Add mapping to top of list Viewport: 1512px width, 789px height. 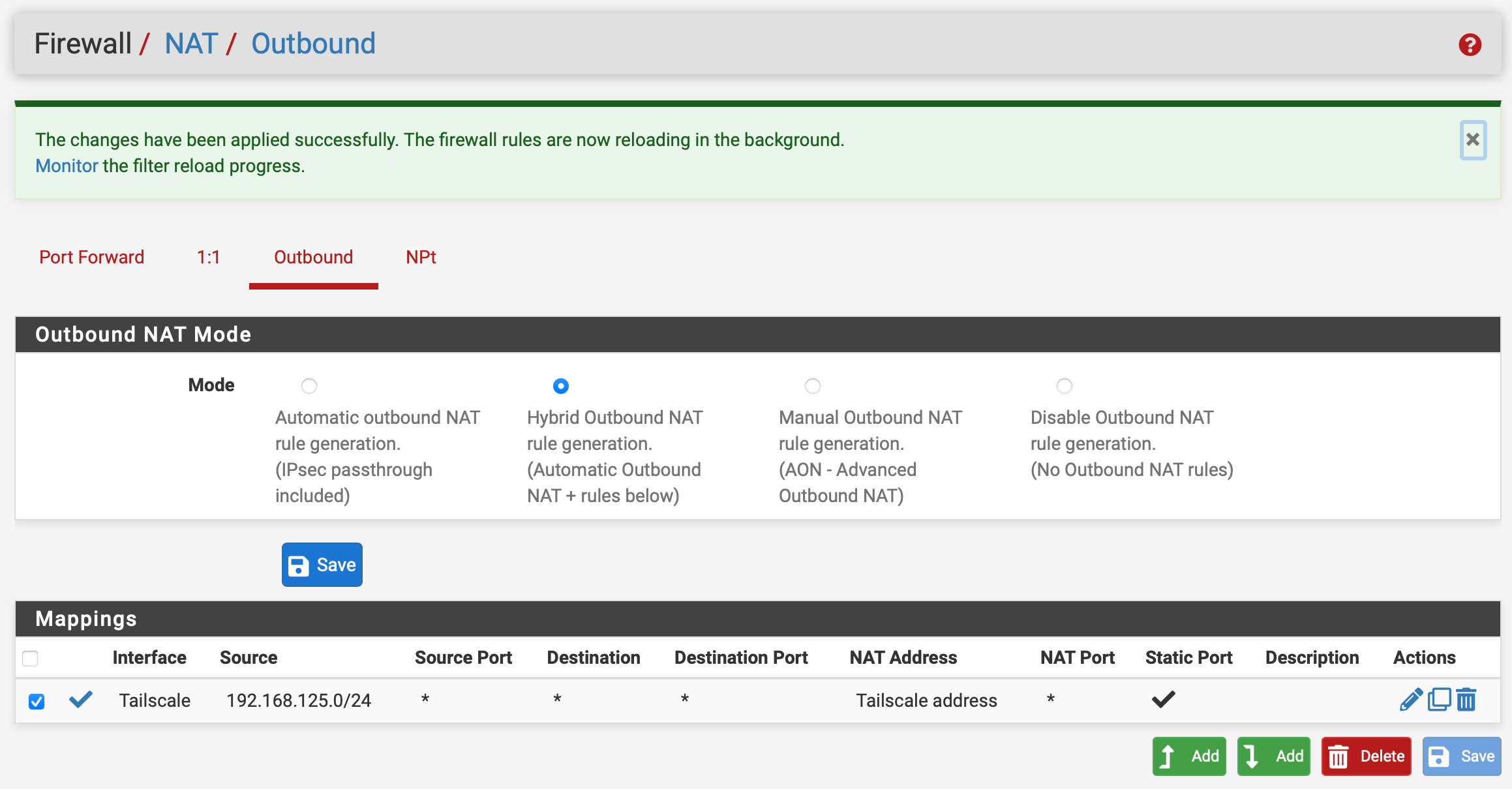coord(1189,756)
